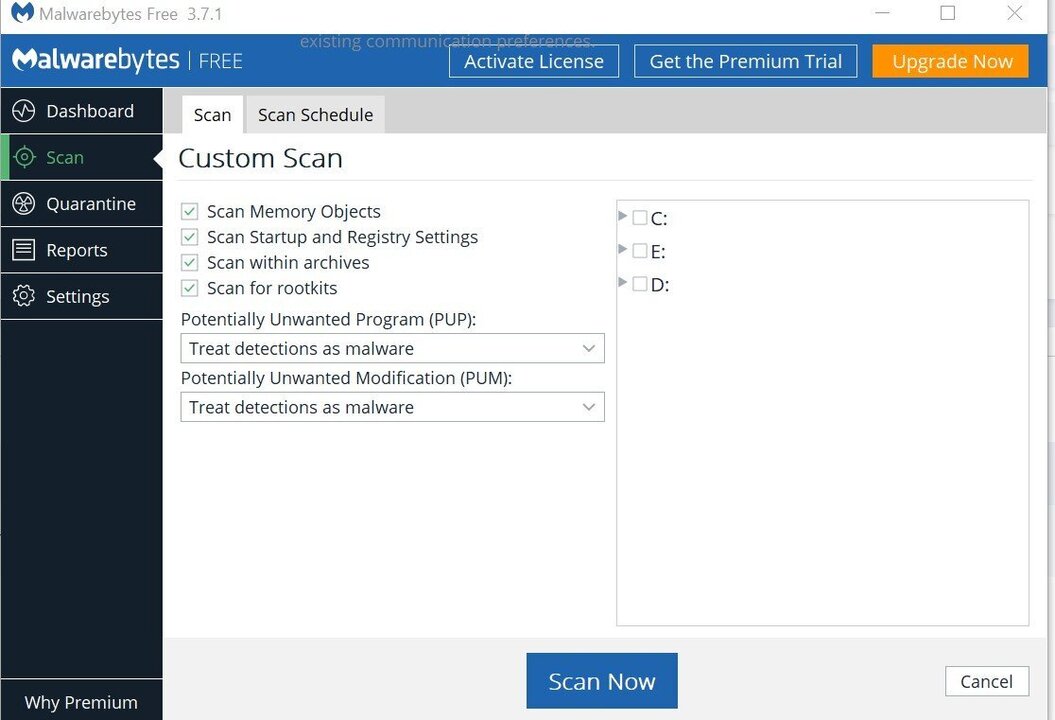The height and width of the screenshot is (720, 1055).
Task: Check the C: drive for scanning
Action: pos(640,217)
